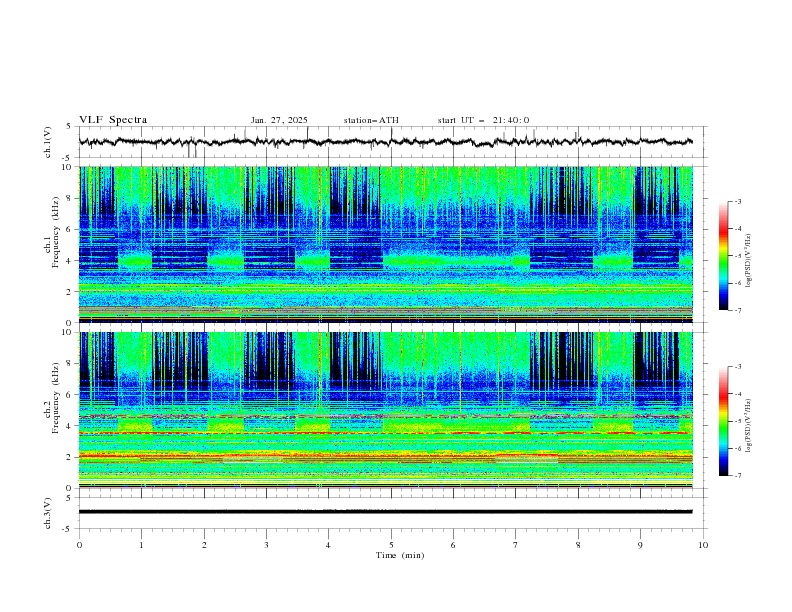
Task: Click inside the ch.2 spectrogram panel
Action: coord(386,410)
